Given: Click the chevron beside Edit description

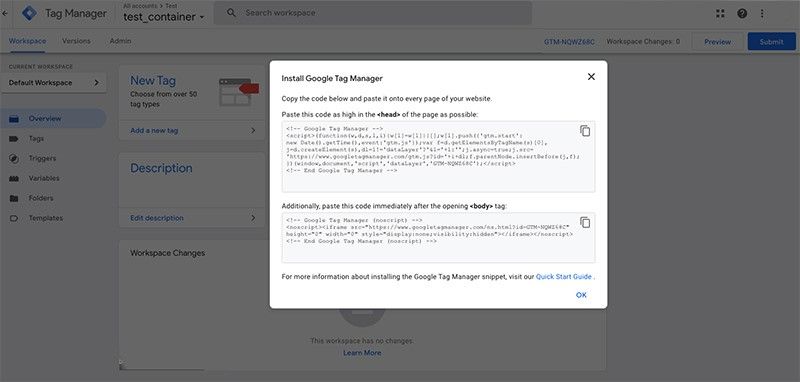Looking at the screenshot, I should (x=253, y=218).
